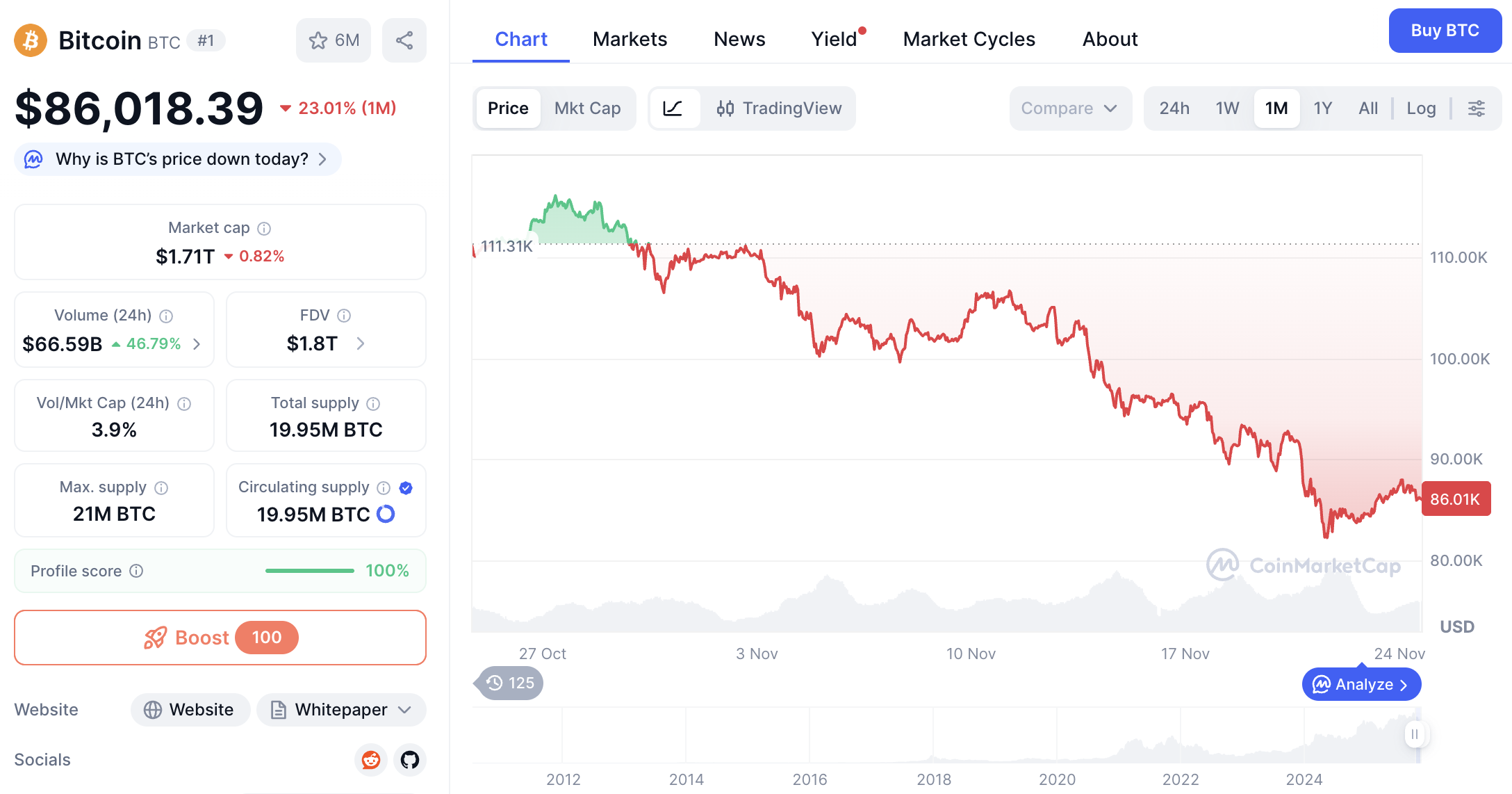
Task: Switch to the Markets tab
Action: [x=629, y=39]
